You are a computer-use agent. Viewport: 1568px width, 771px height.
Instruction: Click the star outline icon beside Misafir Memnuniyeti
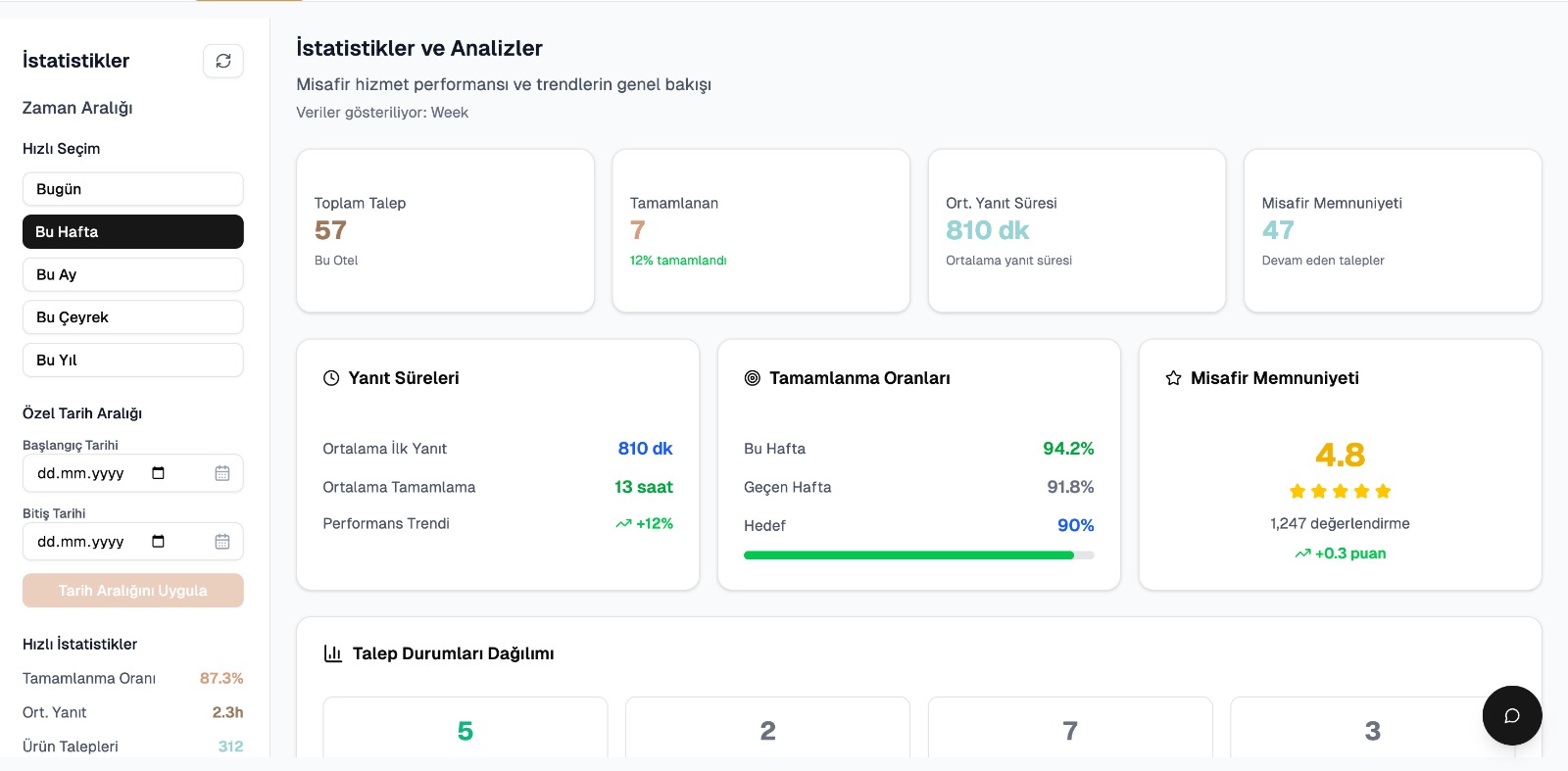(1173, 378)
